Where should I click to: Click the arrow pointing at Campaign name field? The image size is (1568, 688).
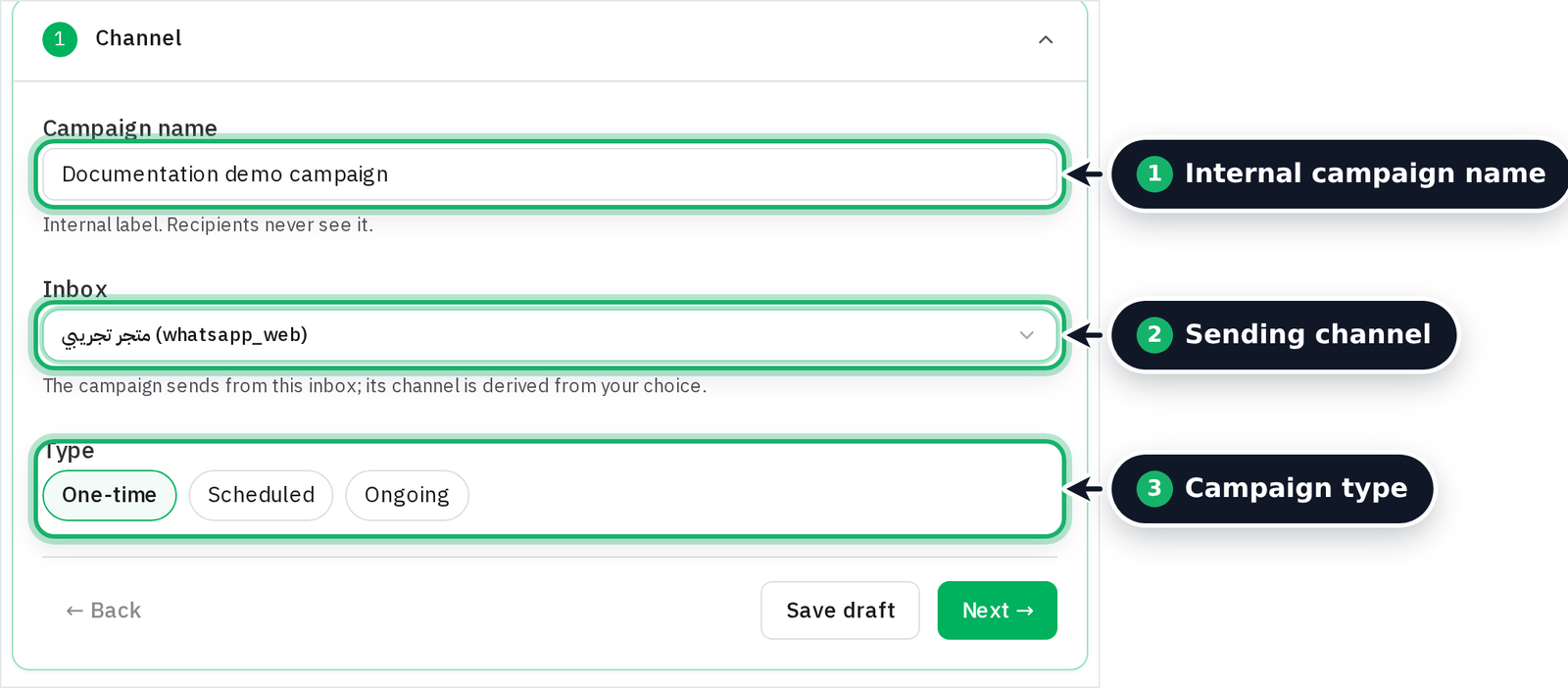[x=1084, y=174]
